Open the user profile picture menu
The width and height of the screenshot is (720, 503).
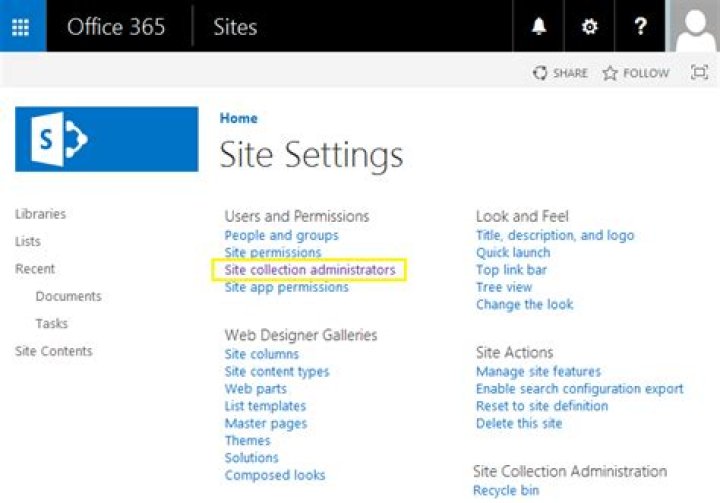pyautogui.click(x=695, y=26)
